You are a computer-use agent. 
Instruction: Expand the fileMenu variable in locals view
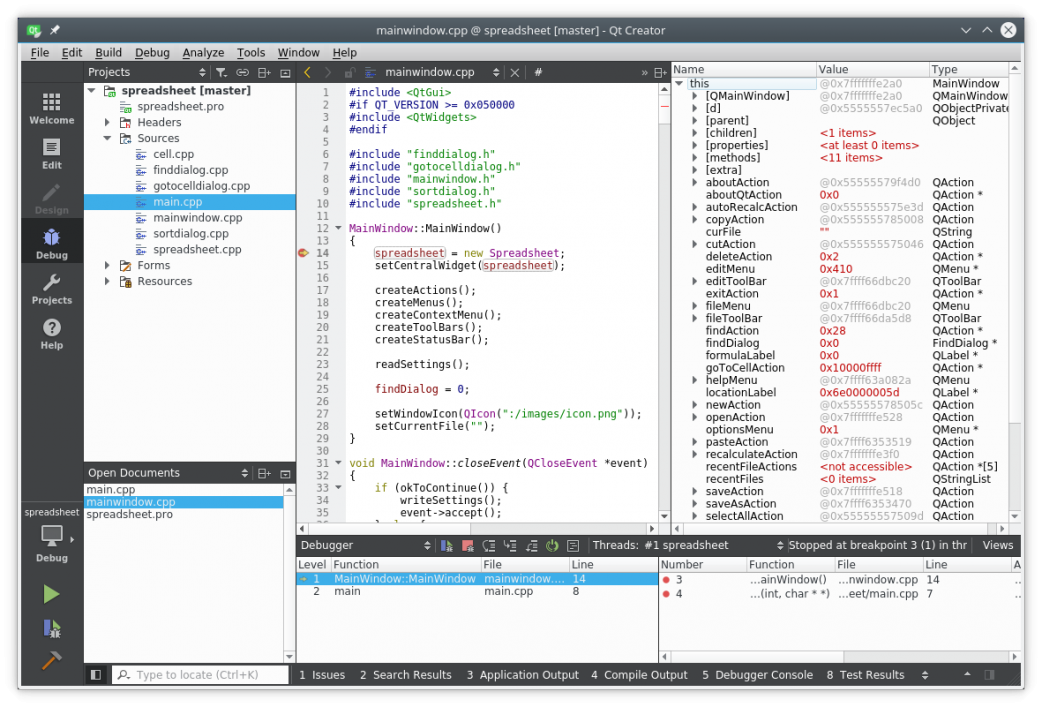(695, 306)
